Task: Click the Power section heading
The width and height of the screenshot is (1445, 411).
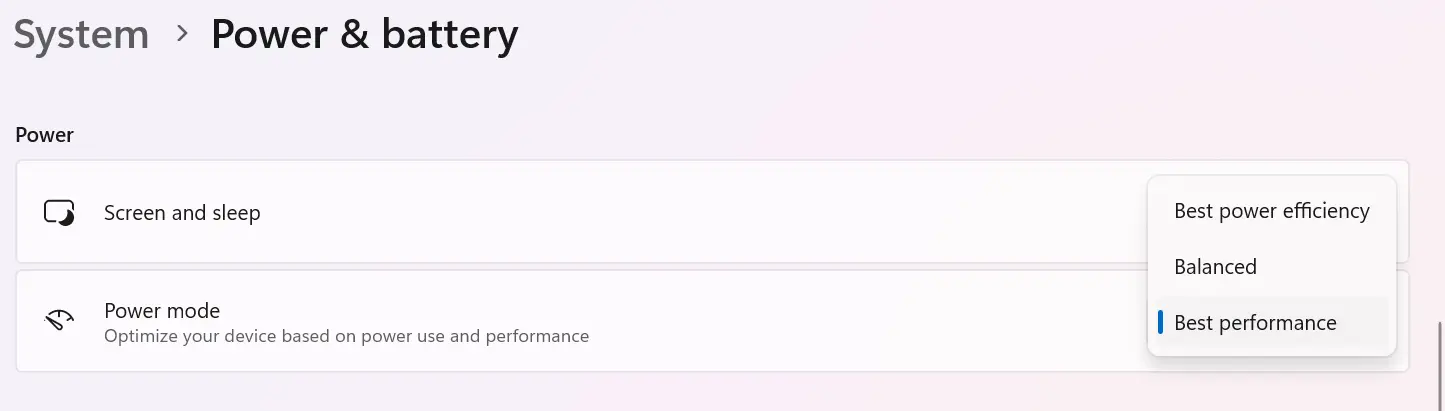Action: point(45,135)
